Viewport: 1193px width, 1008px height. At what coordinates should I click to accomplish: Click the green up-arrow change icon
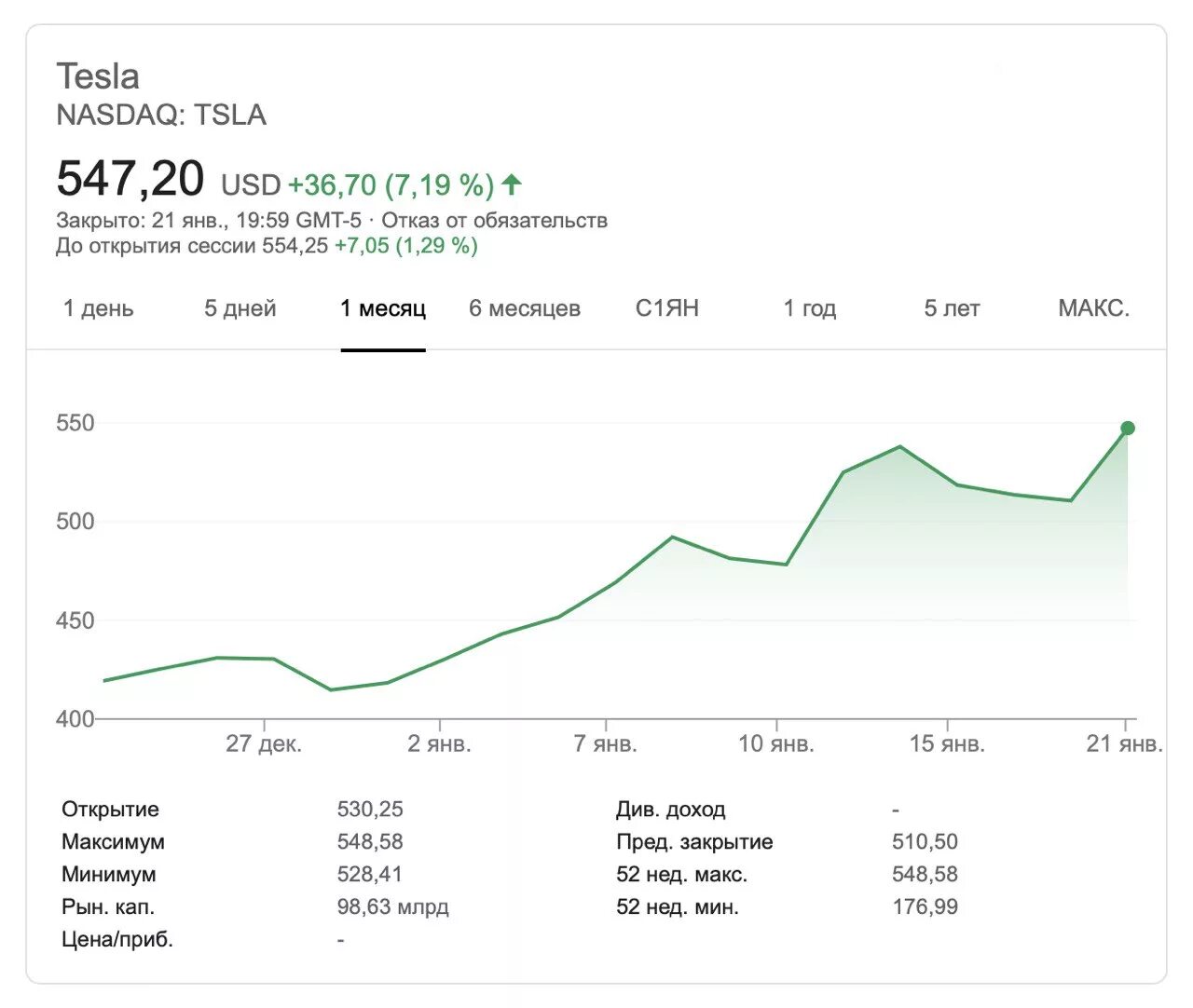click(512, 184)
